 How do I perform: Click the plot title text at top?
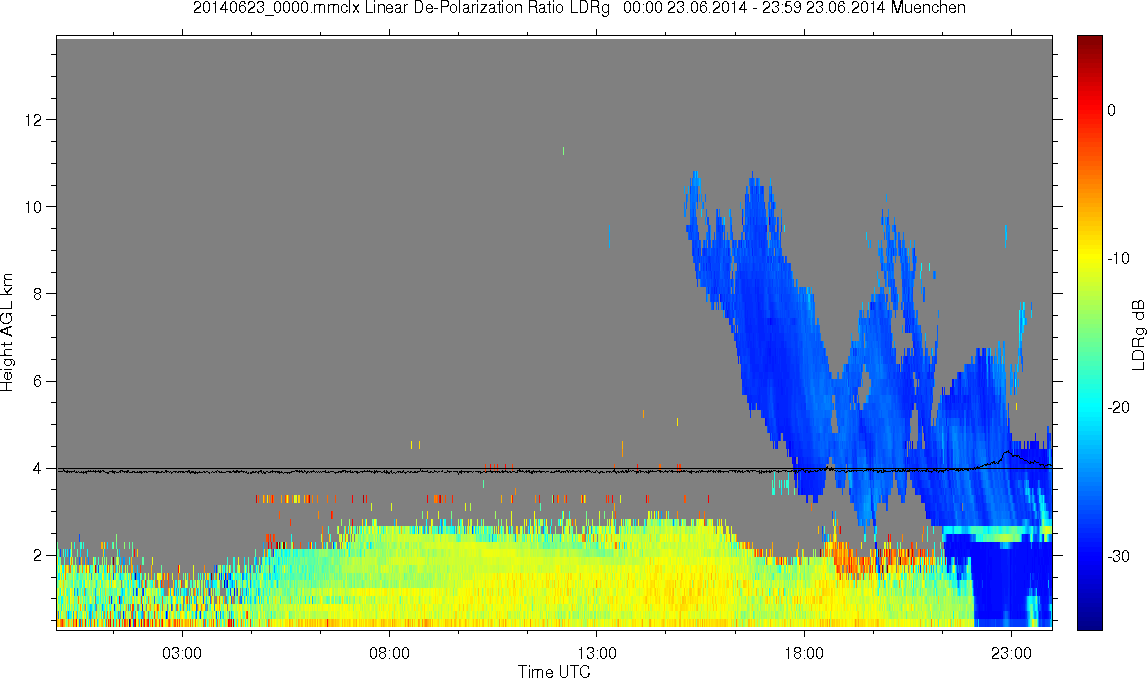click(x=579, y=8)
